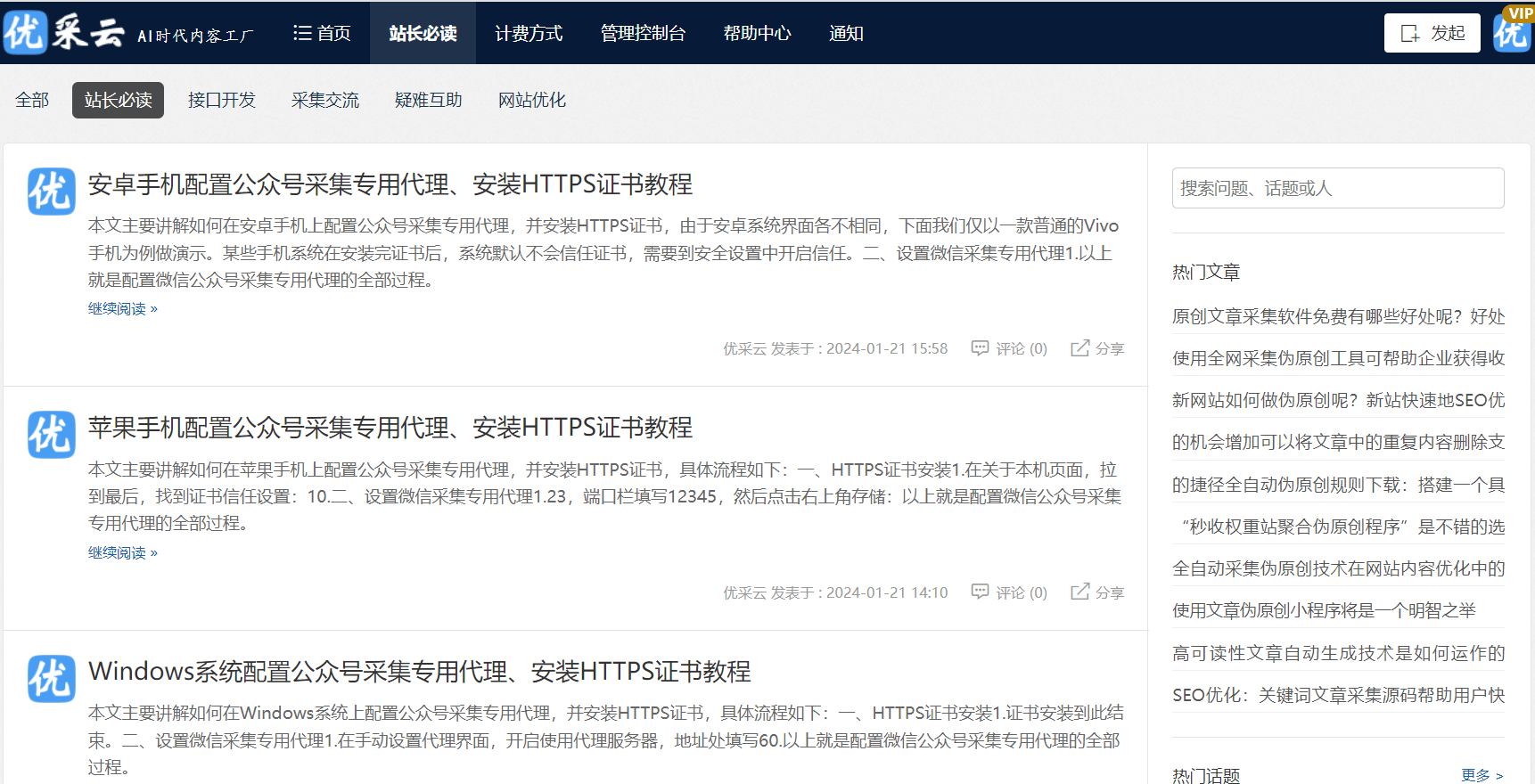Go to 计费方式 in navigation
Image resolution: width=1535 pixels, height=784 pixels.
tap(529, 33)
